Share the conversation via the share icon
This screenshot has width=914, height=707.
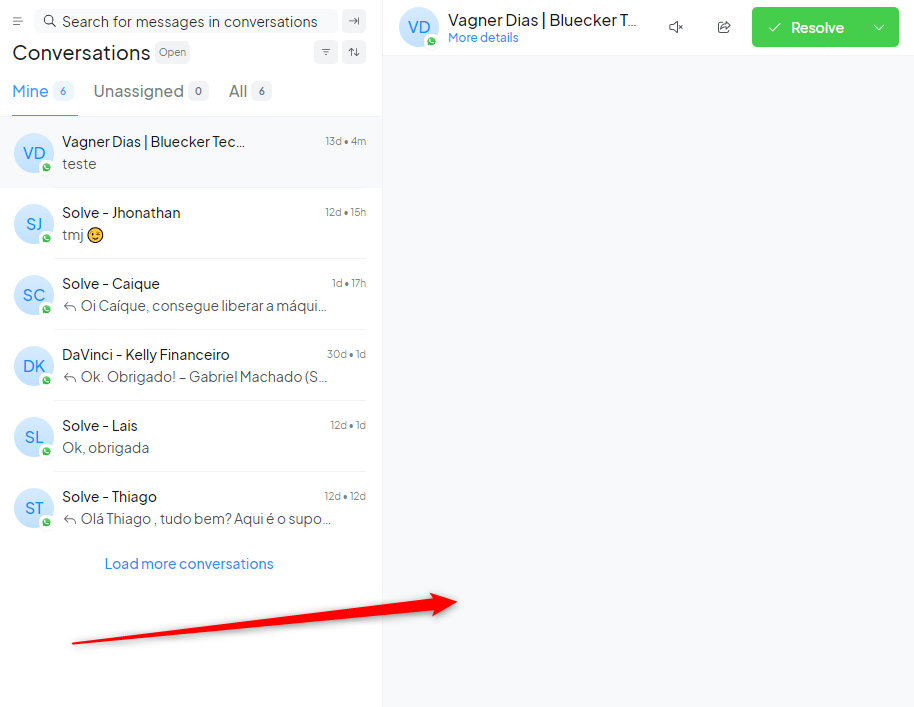724,27
